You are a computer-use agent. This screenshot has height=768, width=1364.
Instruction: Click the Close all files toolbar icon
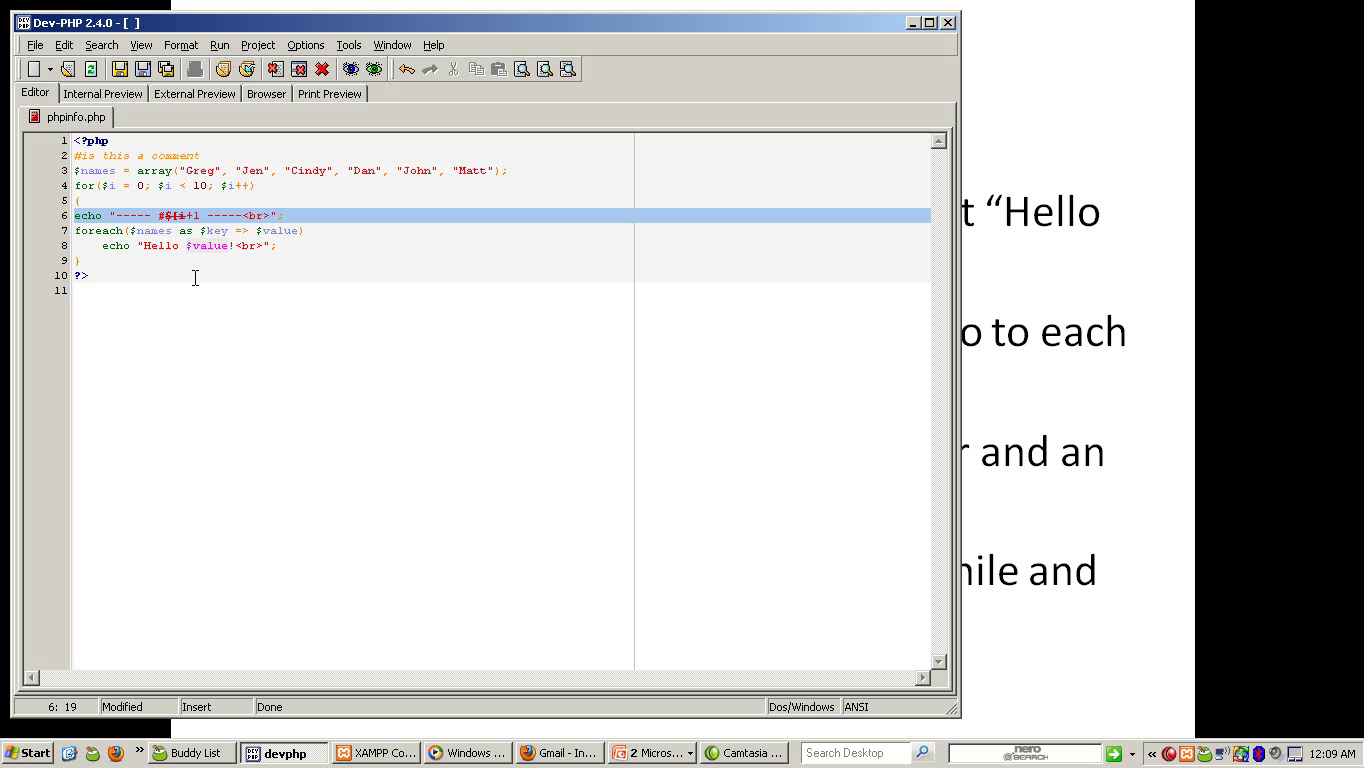point(298,69)
